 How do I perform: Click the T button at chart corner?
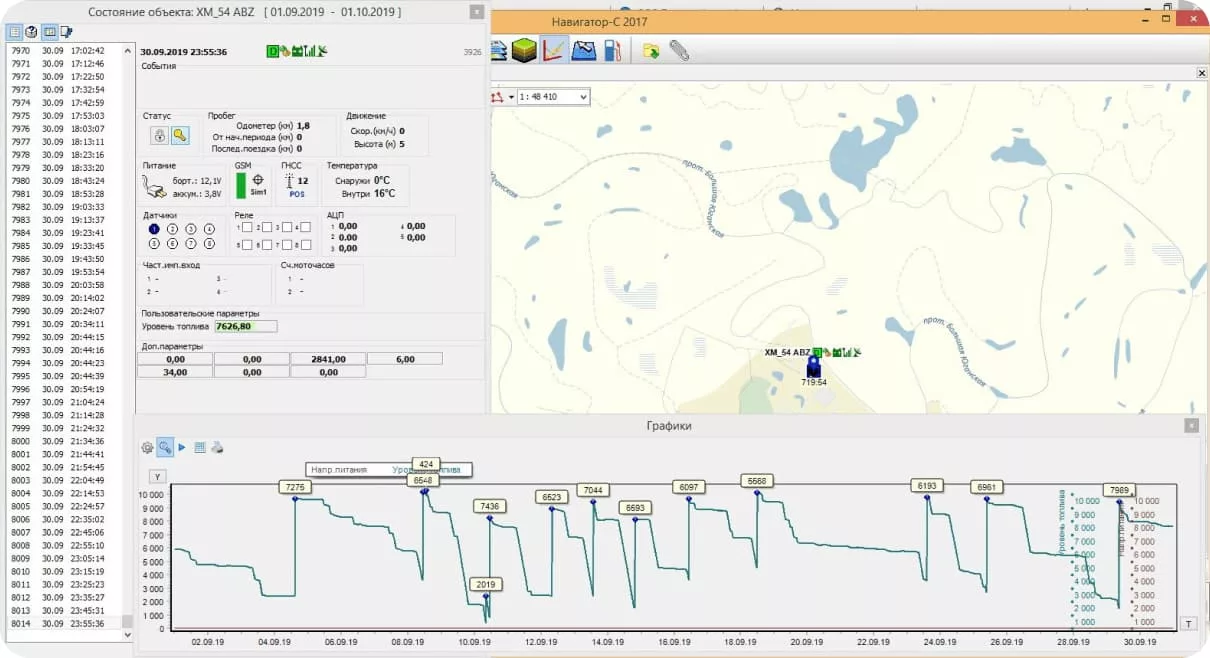click(x=1188, y=623)
